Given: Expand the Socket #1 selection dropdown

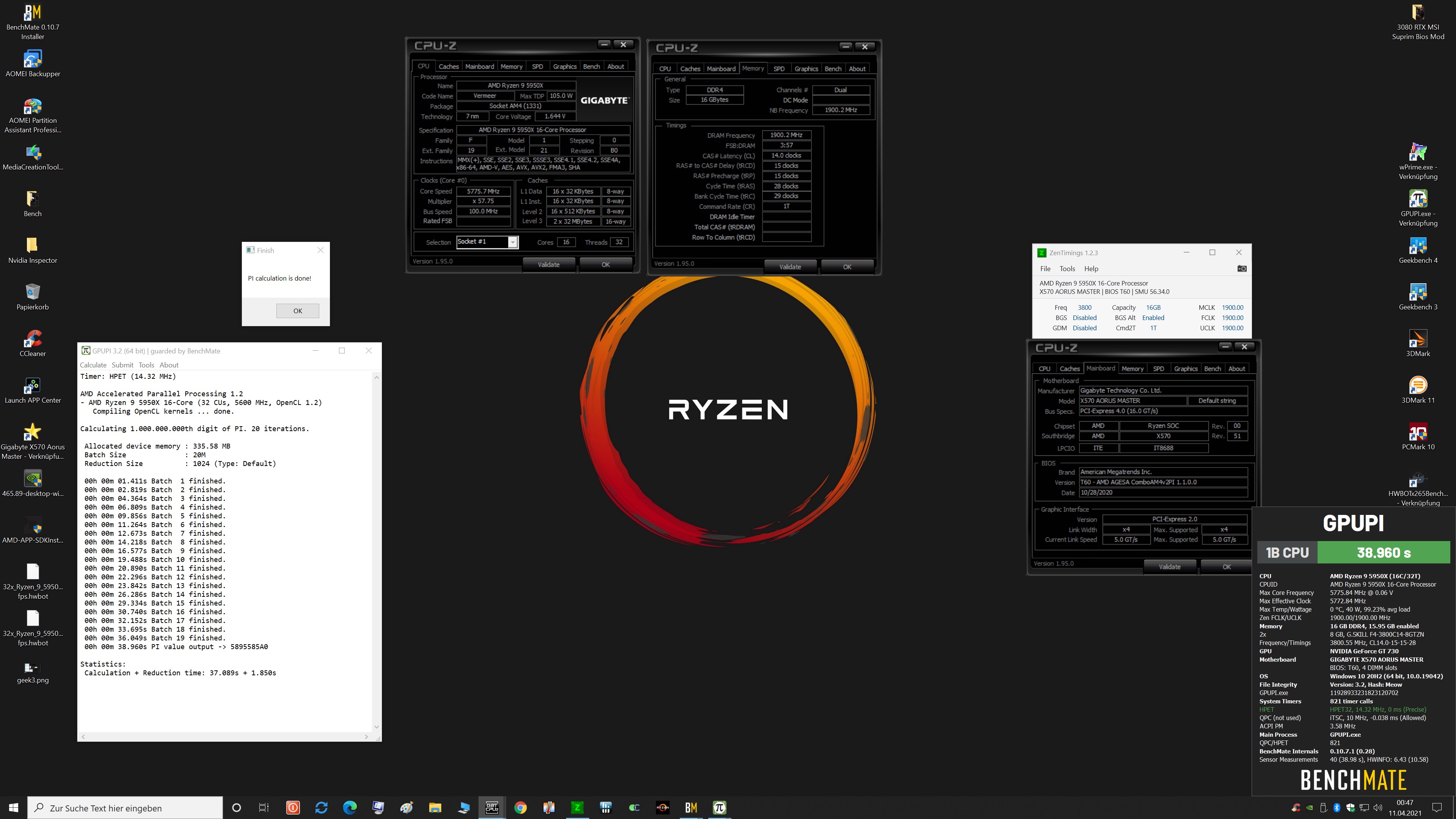Looking at the screenshot, I should 512,242.
